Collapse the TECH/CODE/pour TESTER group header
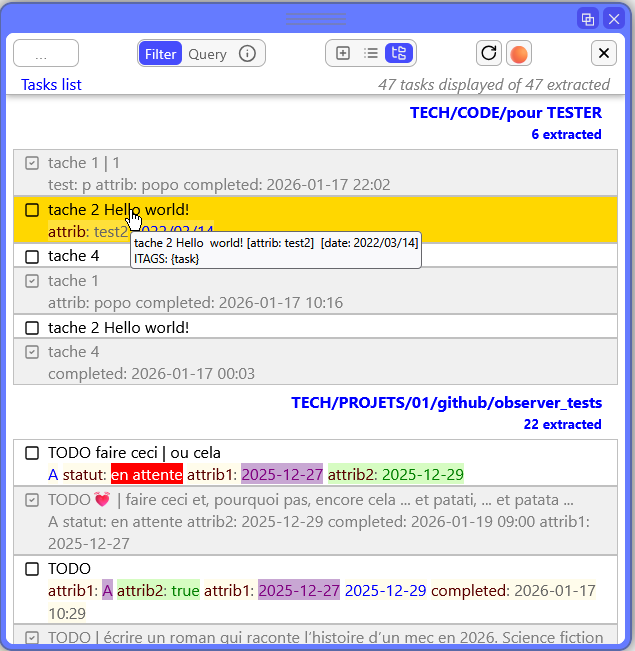Viewport: 635px width, 651px height. (505, 113)
